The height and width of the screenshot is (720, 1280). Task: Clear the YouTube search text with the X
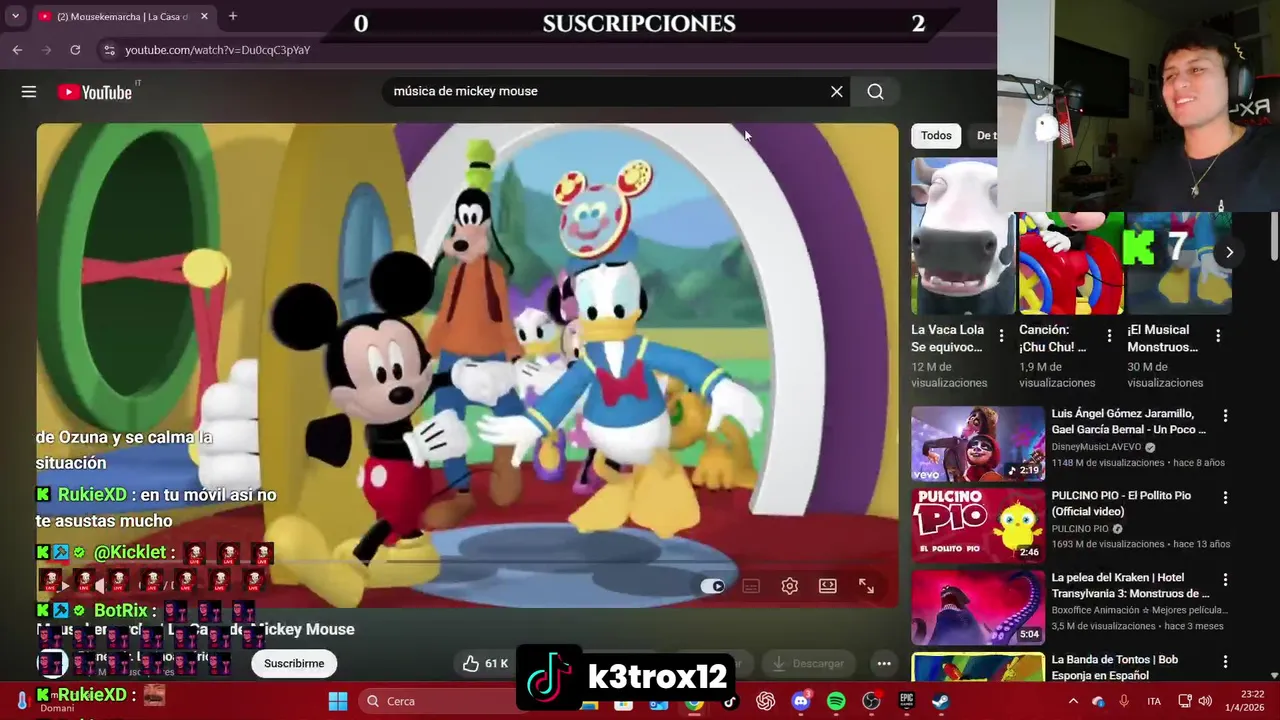[837, 91]
